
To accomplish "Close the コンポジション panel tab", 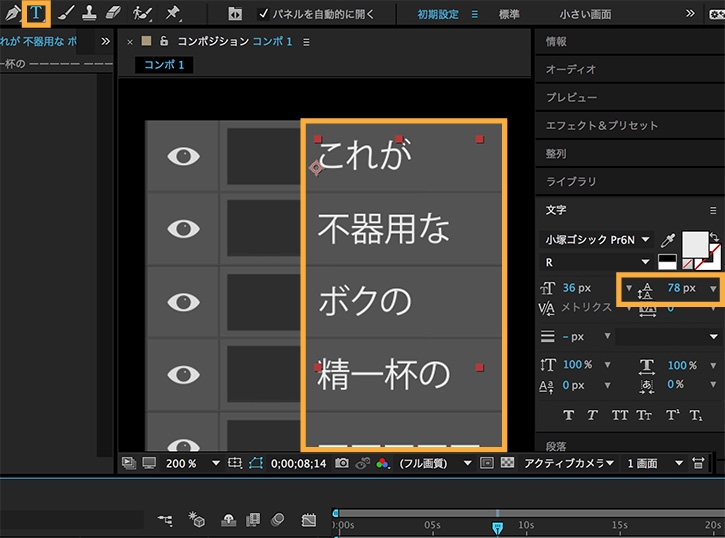I will pyautogui.click(x=130, y=42).
